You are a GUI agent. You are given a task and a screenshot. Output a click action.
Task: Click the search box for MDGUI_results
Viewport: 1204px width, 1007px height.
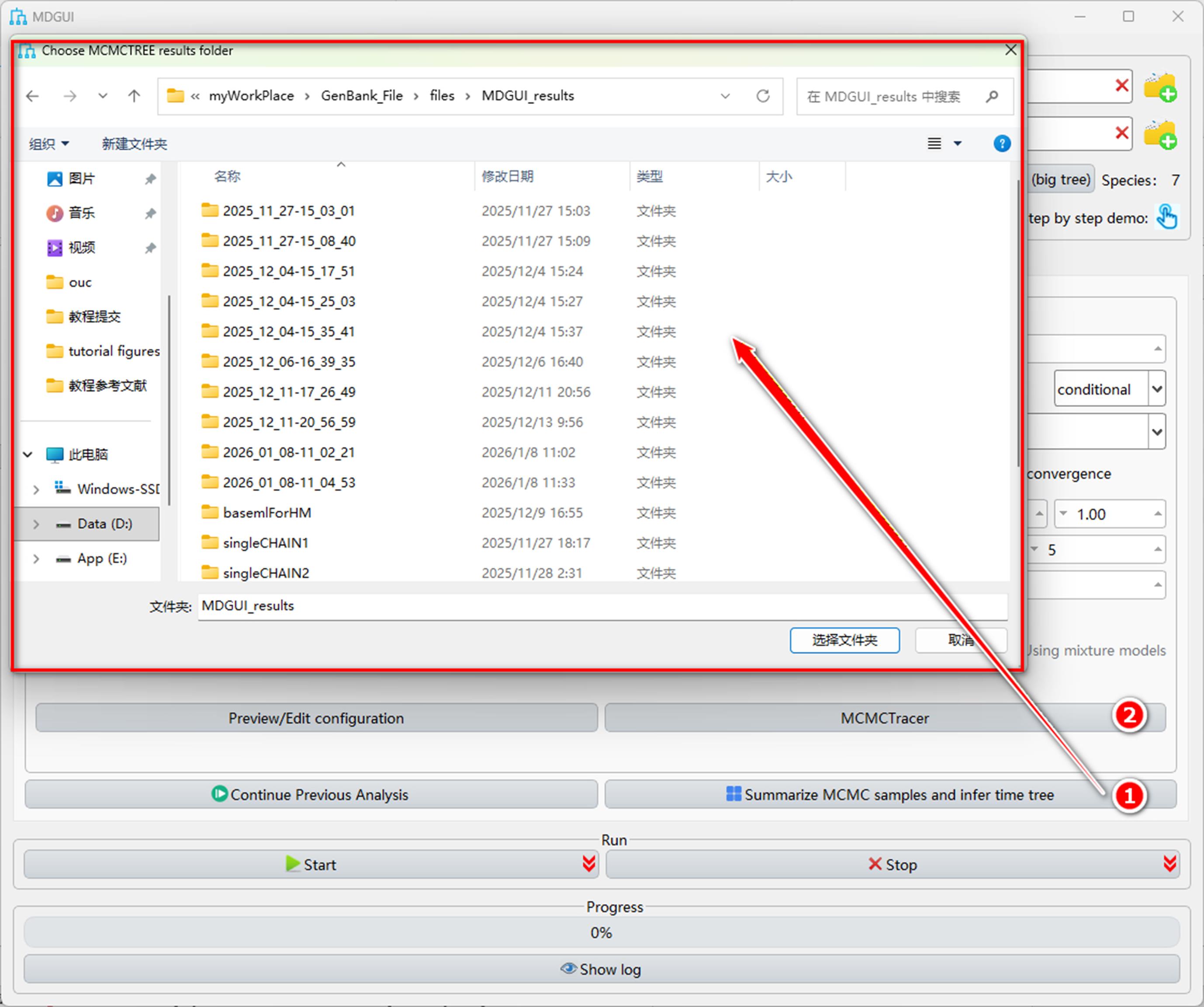tap(904, 97)
